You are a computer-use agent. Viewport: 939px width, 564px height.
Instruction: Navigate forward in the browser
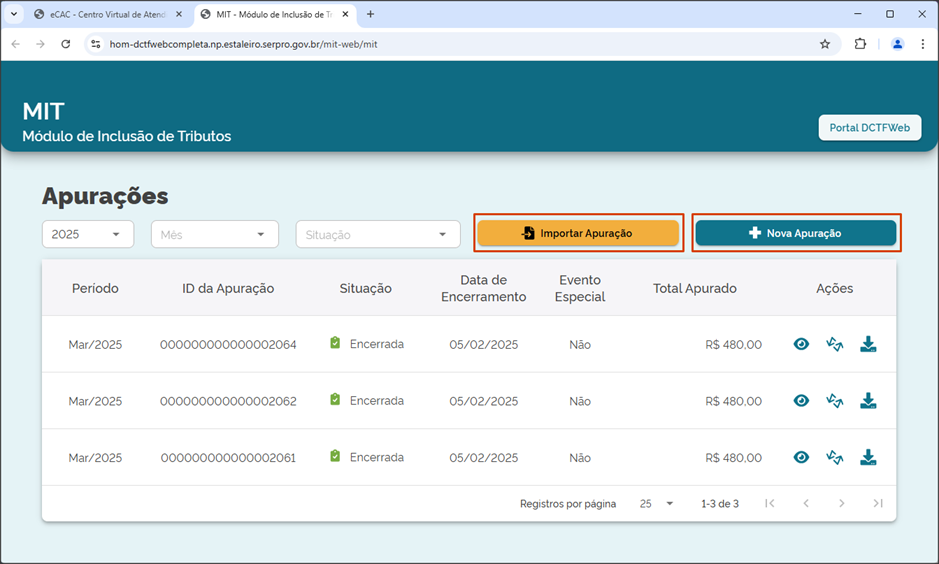(x=40, y=44)
